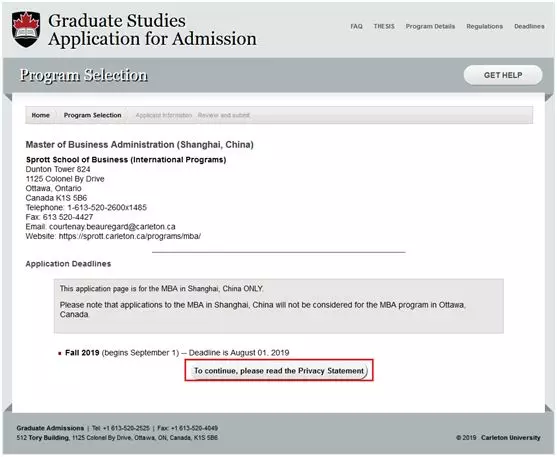557x457 pixels.
Task: Click the Application Deadlines heading
Action: pos(68,264)
